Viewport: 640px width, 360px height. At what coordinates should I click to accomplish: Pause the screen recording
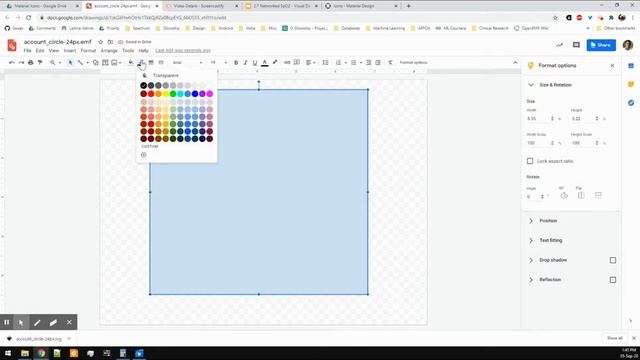coord(7,322)
